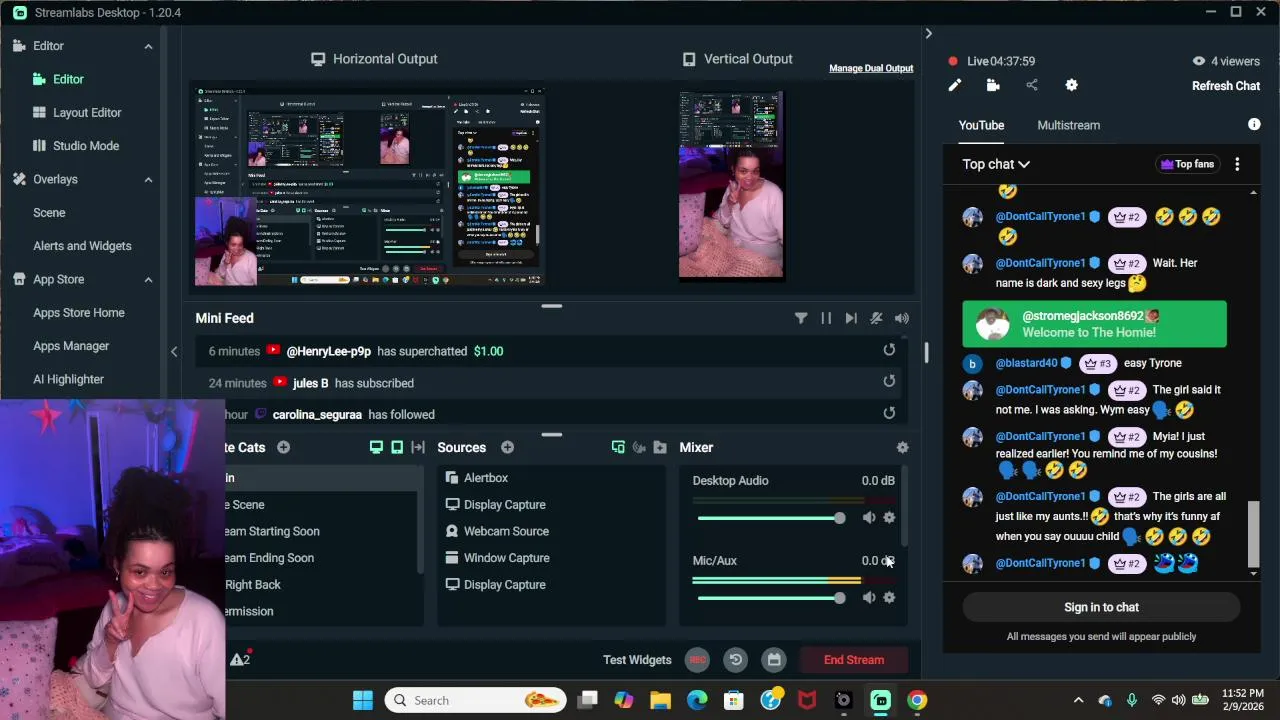Replay the HenryLee-p9p superchat alert
This screenshot has height=720, width=1280.
[x=889, y=350]
